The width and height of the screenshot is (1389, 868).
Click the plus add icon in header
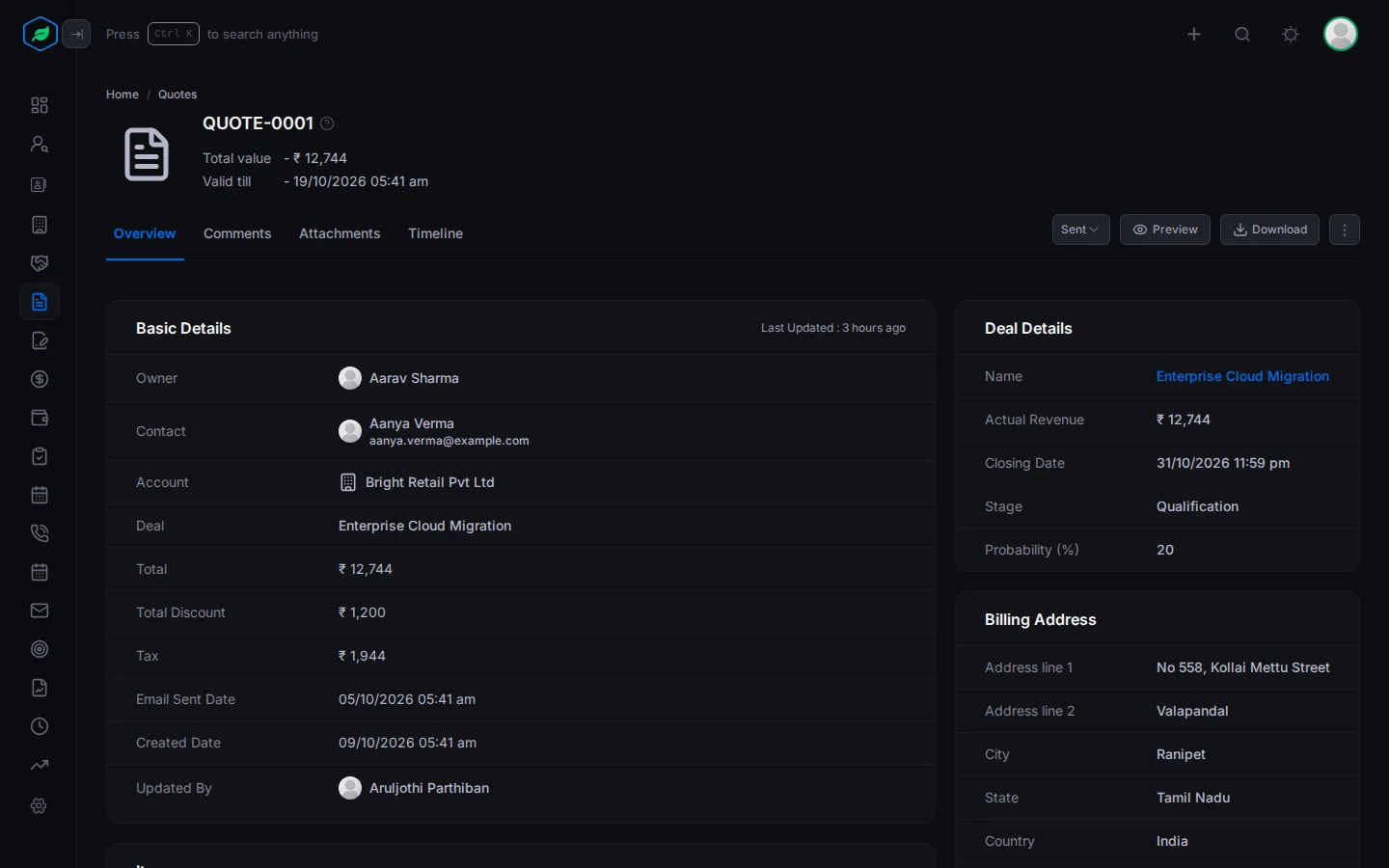click(x=1194, y=34)
